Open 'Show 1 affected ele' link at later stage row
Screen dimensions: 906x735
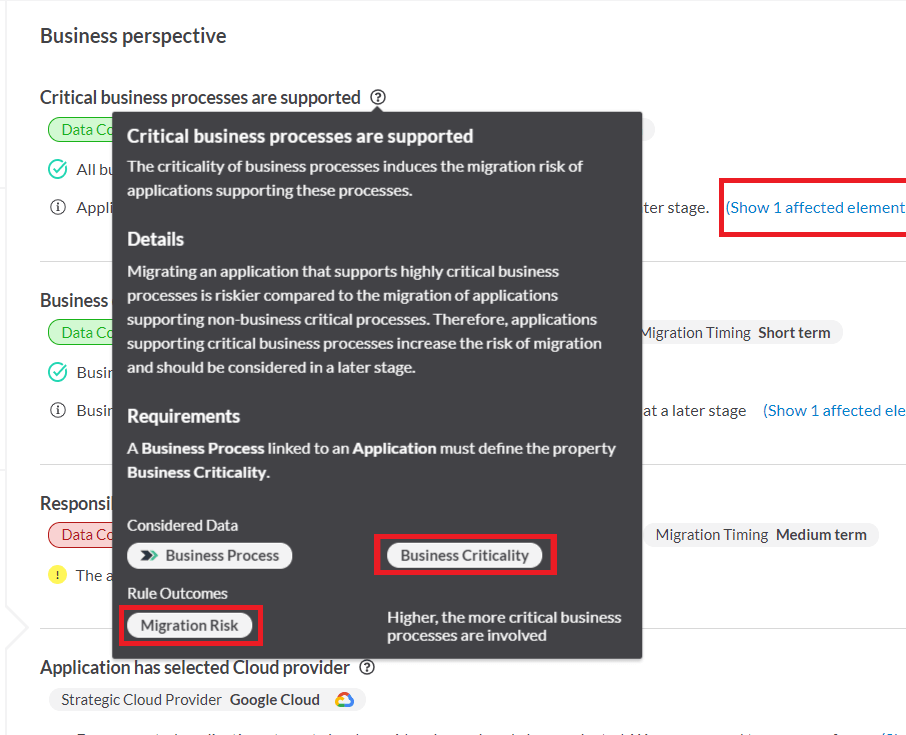coord(834,411)
